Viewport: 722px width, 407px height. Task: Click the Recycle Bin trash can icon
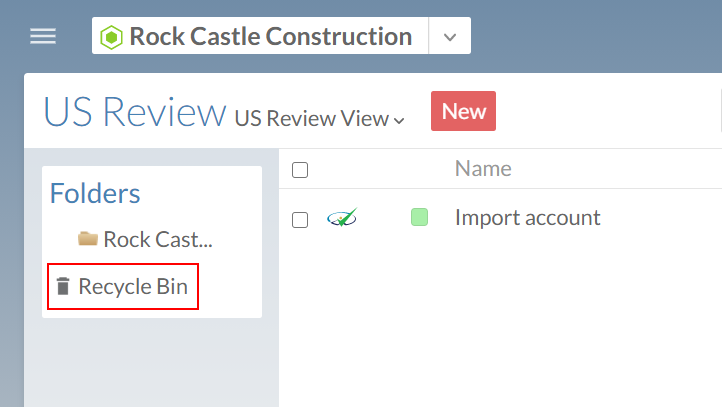click(x=63, y=287)
